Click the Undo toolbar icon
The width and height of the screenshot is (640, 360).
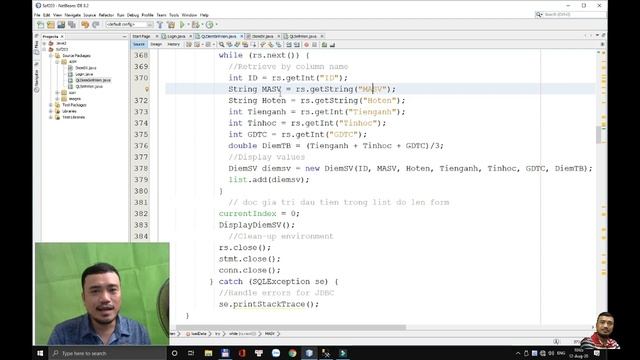pos(85,25)
